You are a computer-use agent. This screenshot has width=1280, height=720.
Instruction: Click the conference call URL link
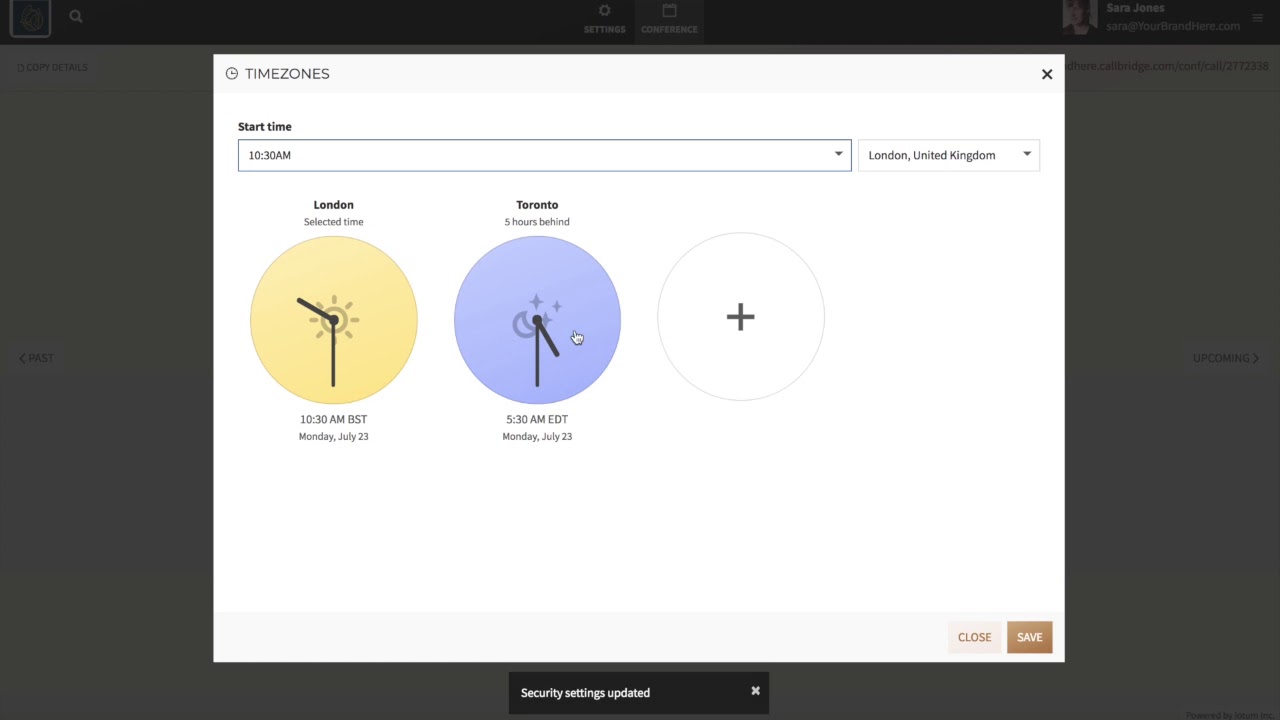click(1166, 66)
